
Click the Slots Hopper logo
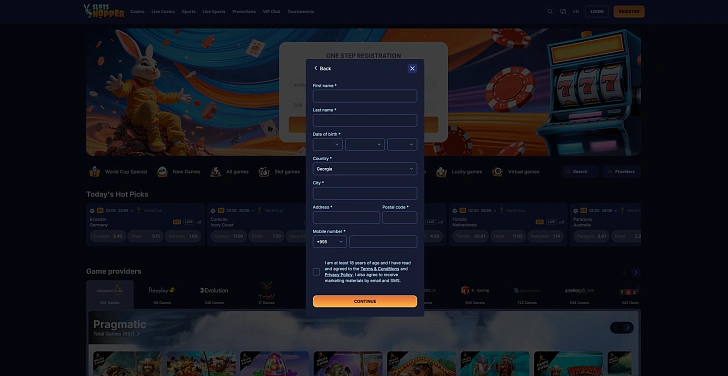[x=104, y=11]
